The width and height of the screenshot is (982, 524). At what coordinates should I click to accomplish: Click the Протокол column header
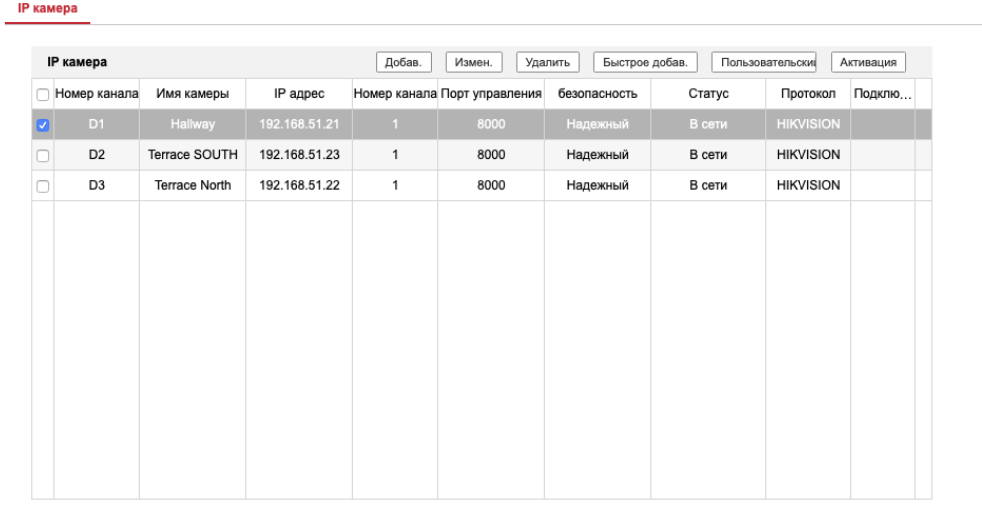click(x=808, y=93)
